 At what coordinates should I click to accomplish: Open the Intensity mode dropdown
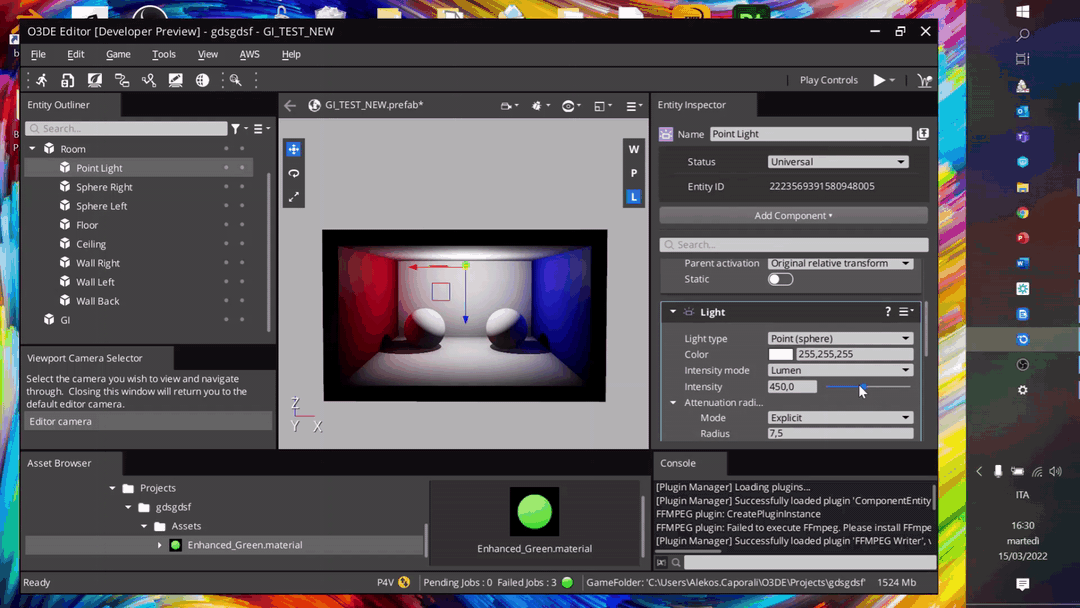click(840, 370)
